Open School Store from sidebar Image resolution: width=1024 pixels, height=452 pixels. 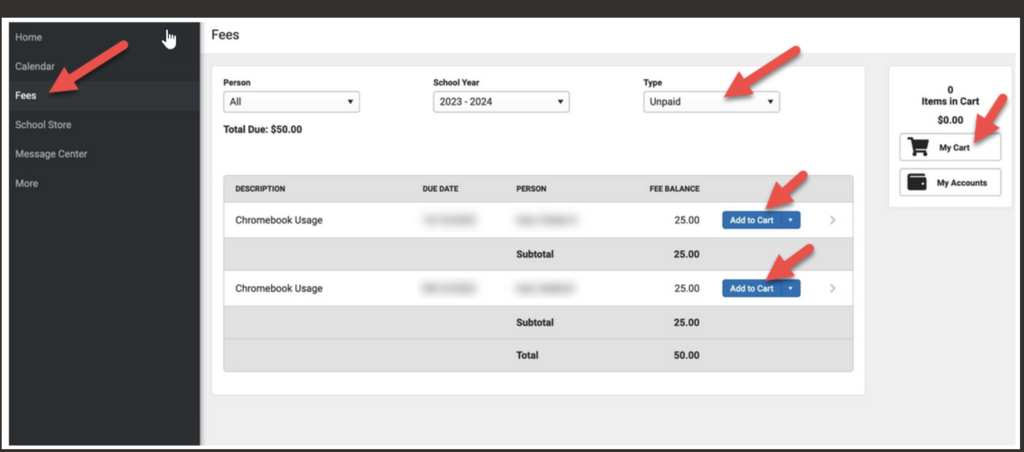pyautogui.click(x=43, y=125)
